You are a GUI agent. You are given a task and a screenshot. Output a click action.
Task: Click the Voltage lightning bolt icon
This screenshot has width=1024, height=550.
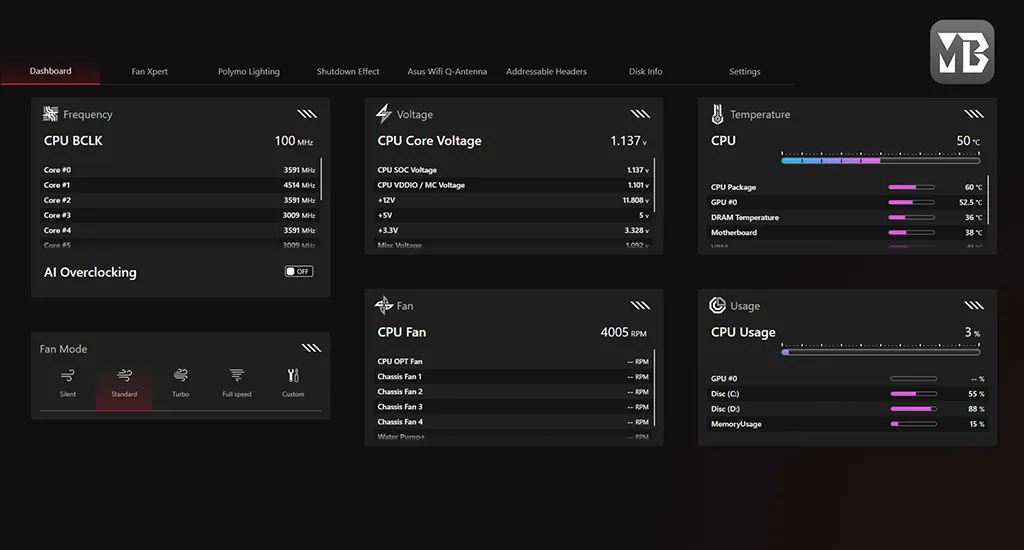(x=384, y=114)
